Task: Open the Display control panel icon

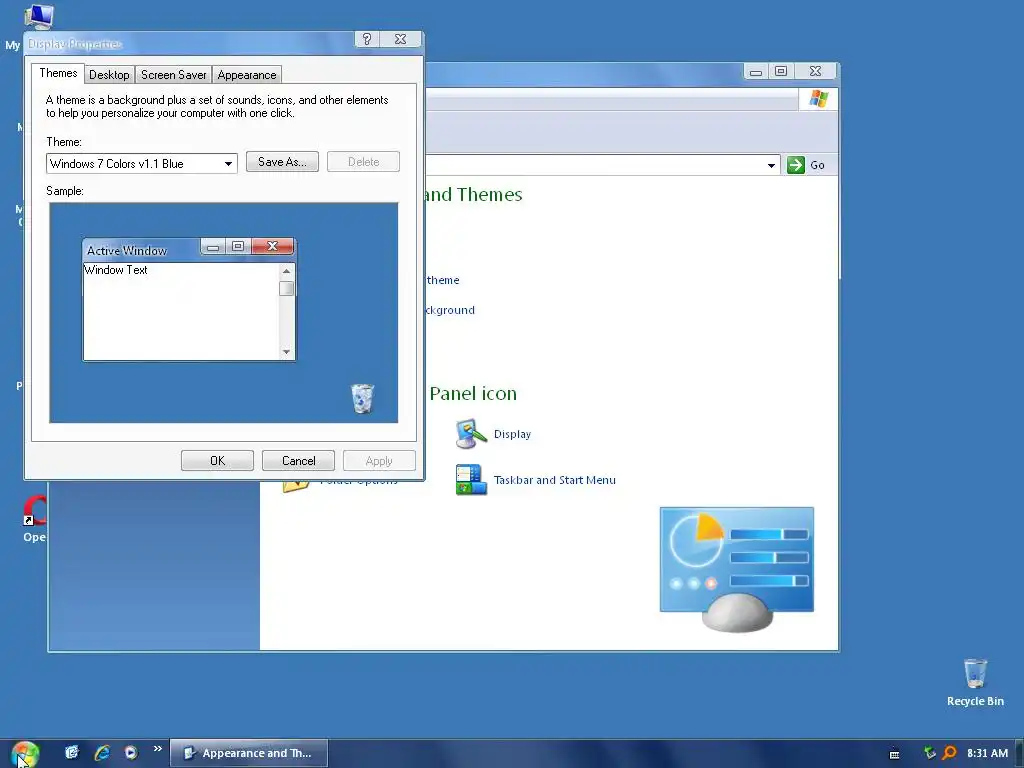Action: (x=471, y=434)
